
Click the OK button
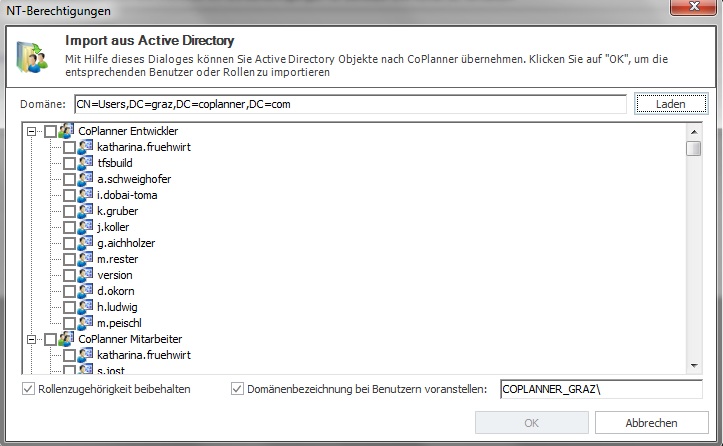point(532,423)
